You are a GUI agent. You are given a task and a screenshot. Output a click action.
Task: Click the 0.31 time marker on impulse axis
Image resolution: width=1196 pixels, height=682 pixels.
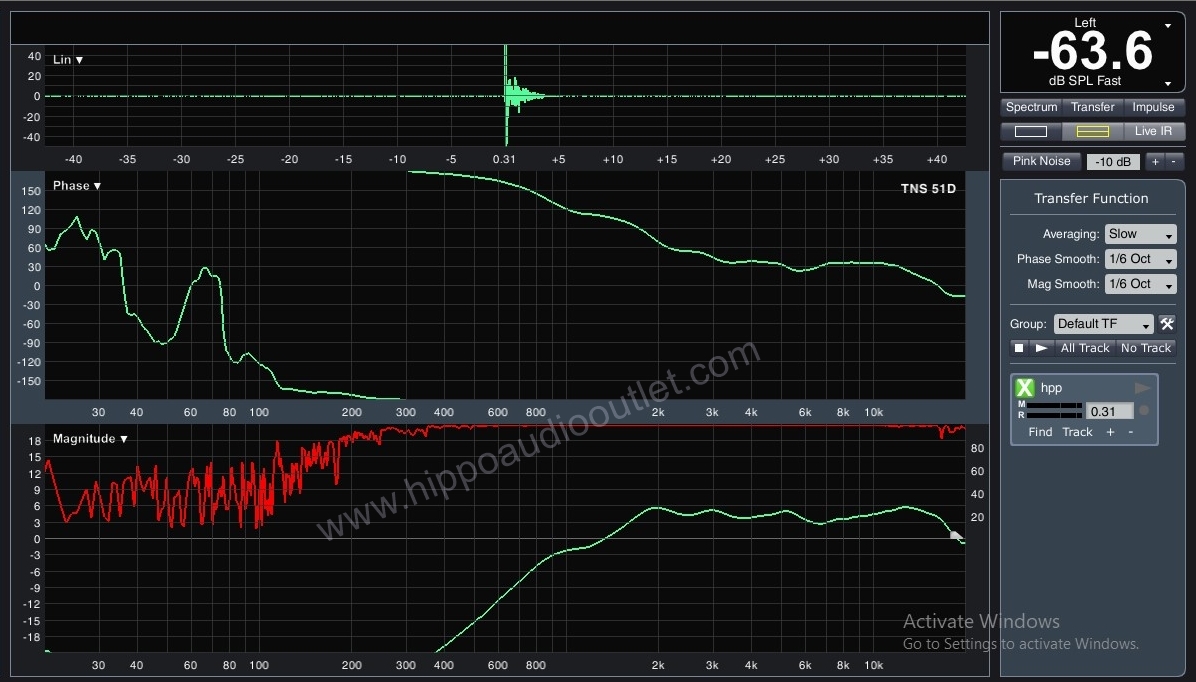pos(504,159)
